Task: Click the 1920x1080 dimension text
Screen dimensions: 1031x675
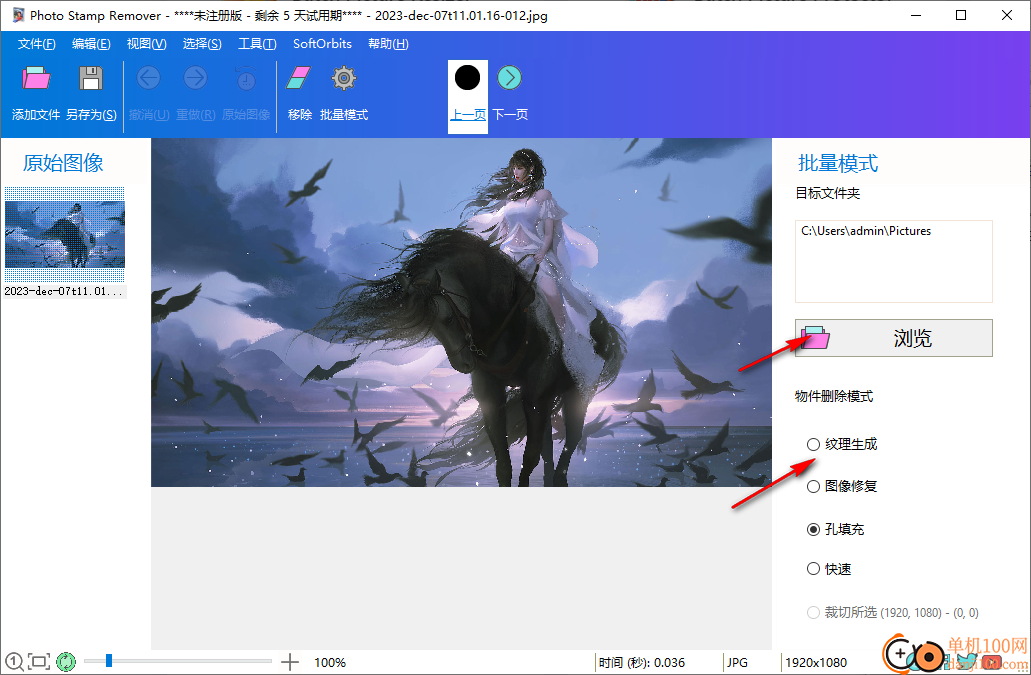Action: click(816, 663)
